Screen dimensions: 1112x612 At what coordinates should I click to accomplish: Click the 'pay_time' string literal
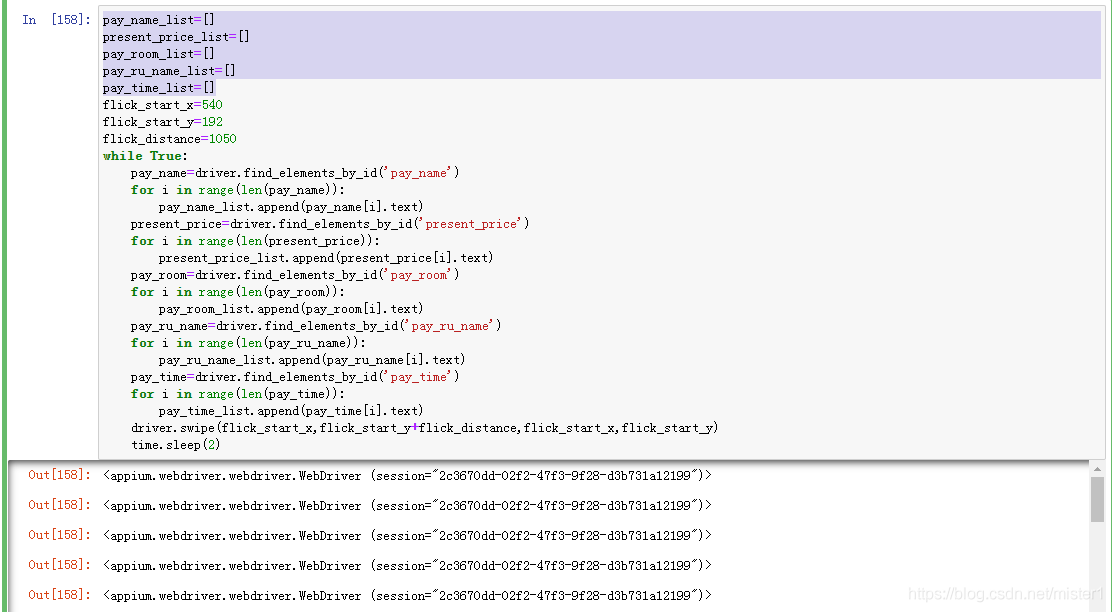pyautogui.click(x=418, y=377)
